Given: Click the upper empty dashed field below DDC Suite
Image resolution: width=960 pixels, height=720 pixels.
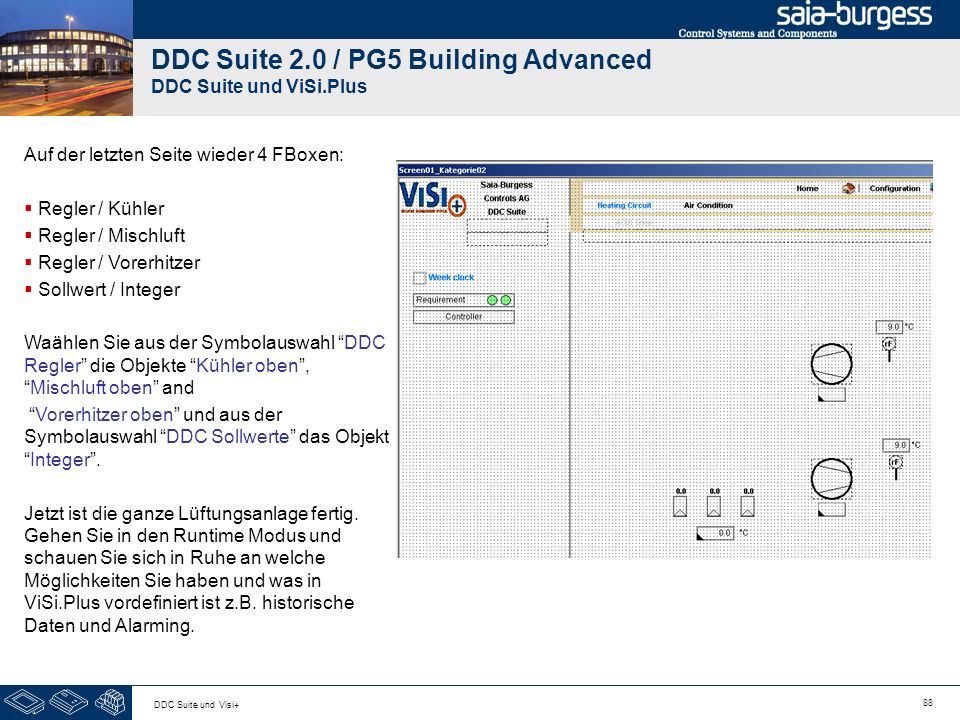Looking at the screenshot, I should coord(508,225).
